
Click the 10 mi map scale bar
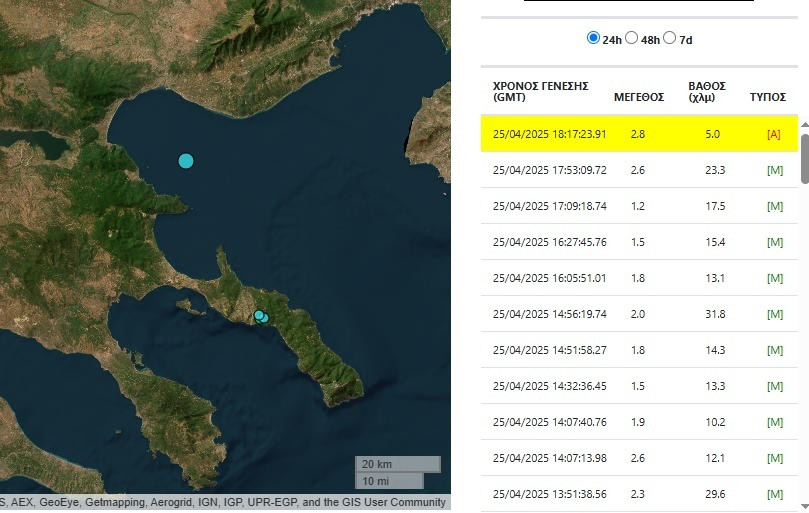click(x=390, y=481)
